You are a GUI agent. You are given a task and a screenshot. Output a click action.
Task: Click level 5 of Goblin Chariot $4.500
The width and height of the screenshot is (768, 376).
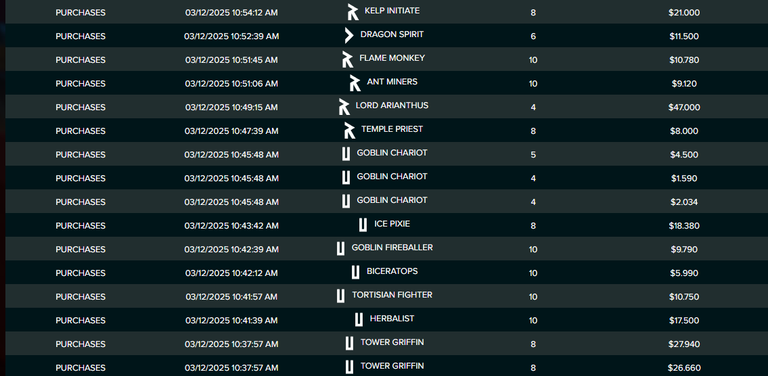pos(533,155)
